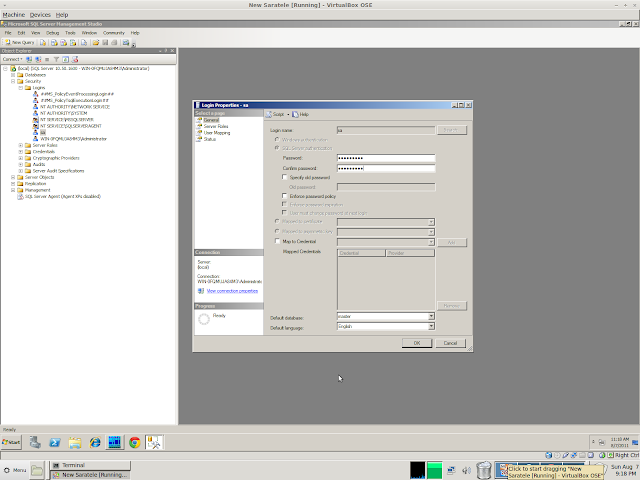Click the View connection properties link
640x480 pixels.
[232, 291]
